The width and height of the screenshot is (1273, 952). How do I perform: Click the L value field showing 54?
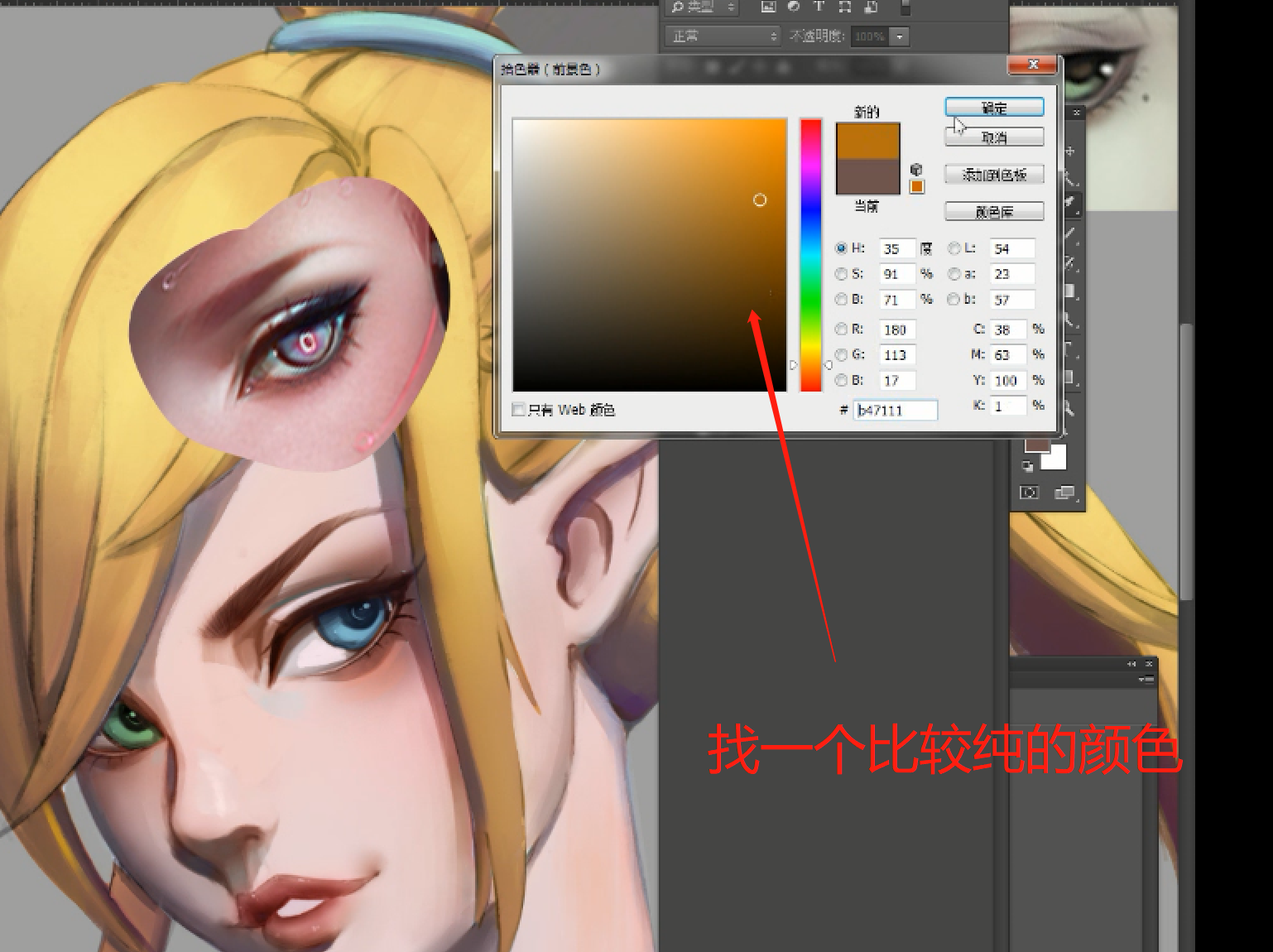[x=1012, y=248]
